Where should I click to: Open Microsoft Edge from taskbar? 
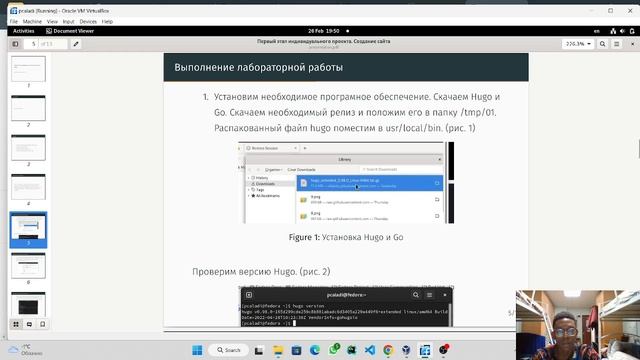pyautogui.click(x=315, y=350)
